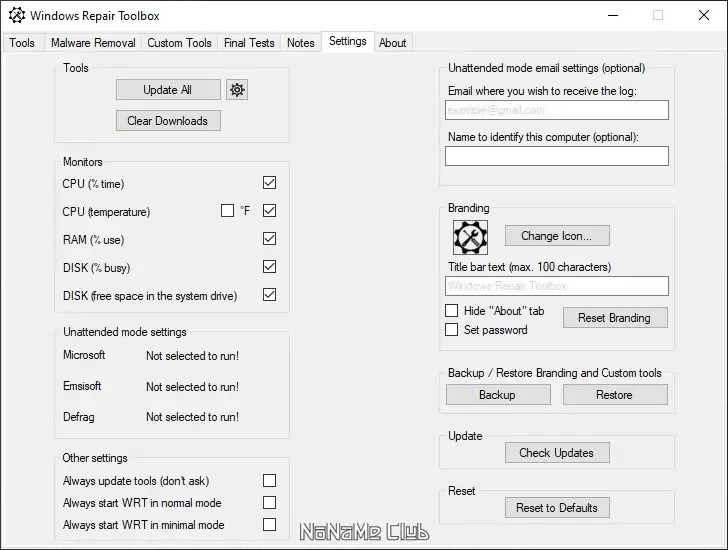The image size is (728, 550).
Task: Close the Windows Repair Toolbox window
Action: tap(704, 15)
